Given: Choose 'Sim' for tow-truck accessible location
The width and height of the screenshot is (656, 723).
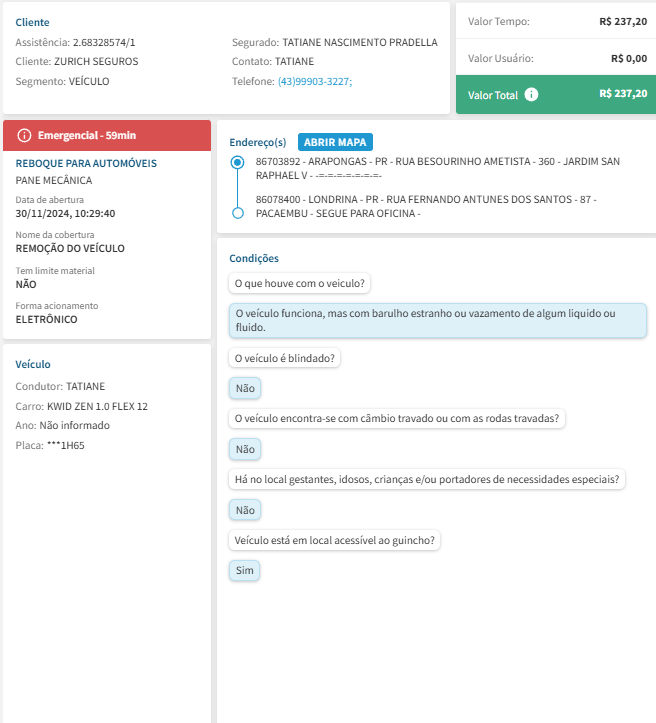Looking at the screenshot, I should point(244,571).
